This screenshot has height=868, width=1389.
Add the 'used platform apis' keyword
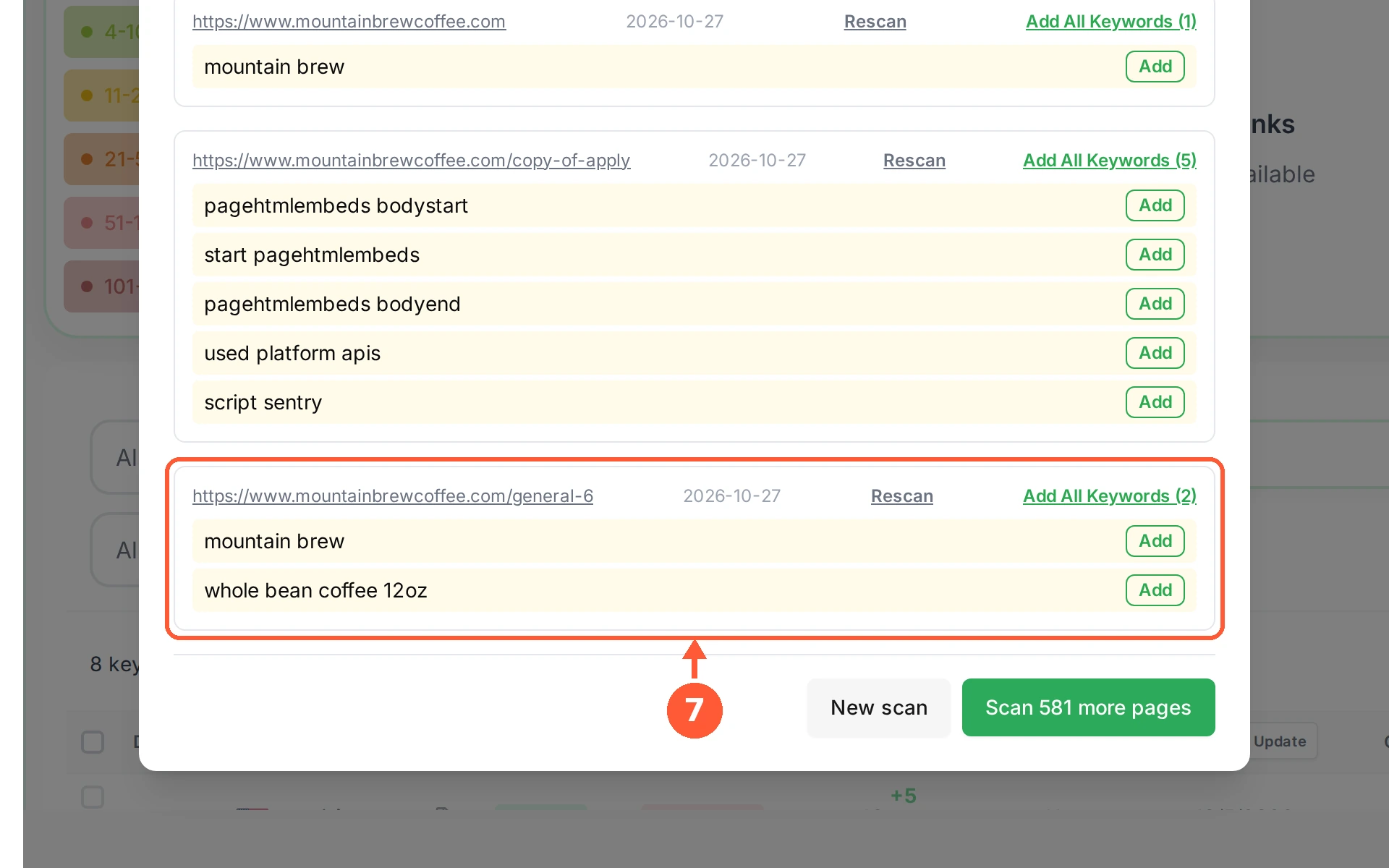click(x=1155, y=353)
